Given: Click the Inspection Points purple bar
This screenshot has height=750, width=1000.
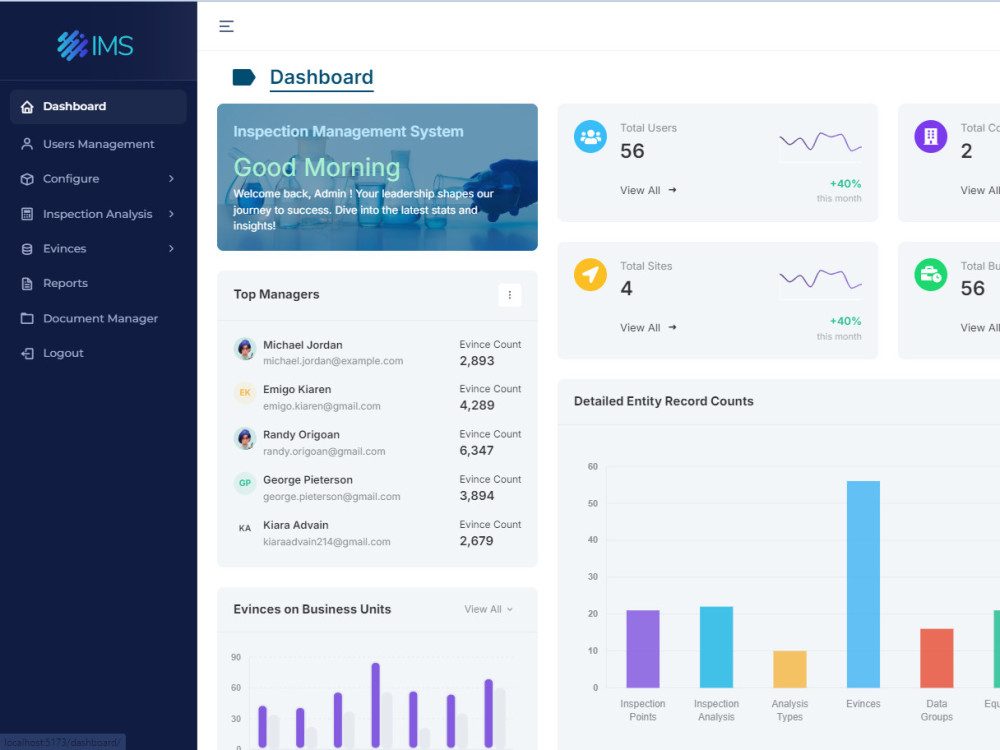Looking at the screenshot, I should [643, 649].
